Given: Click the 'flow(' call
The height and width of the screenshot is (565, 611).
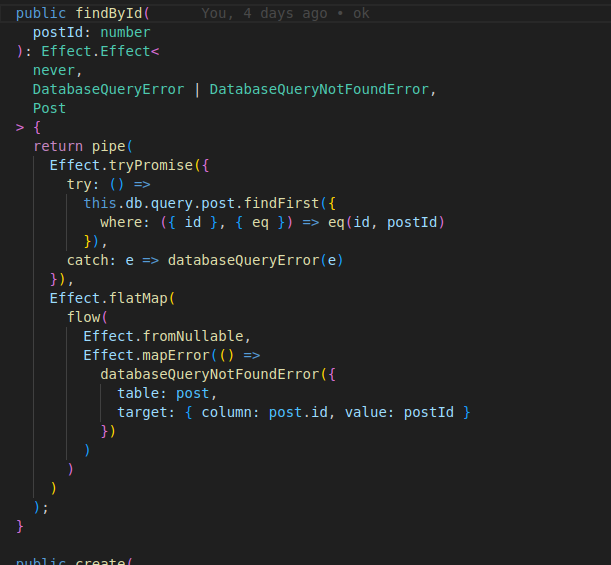Looking at the screenshot, I should tap(87, 317).
